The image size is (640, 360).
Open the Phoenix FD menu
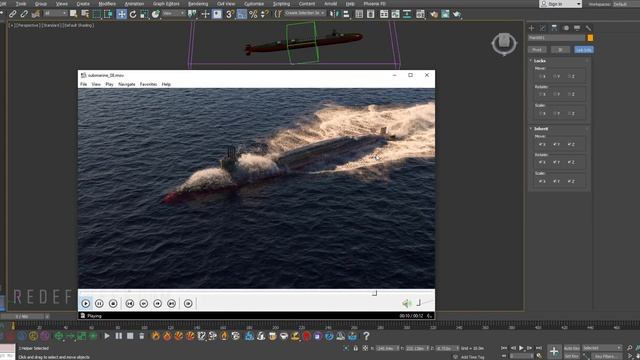pyautogui.click(x=374, y=4)
